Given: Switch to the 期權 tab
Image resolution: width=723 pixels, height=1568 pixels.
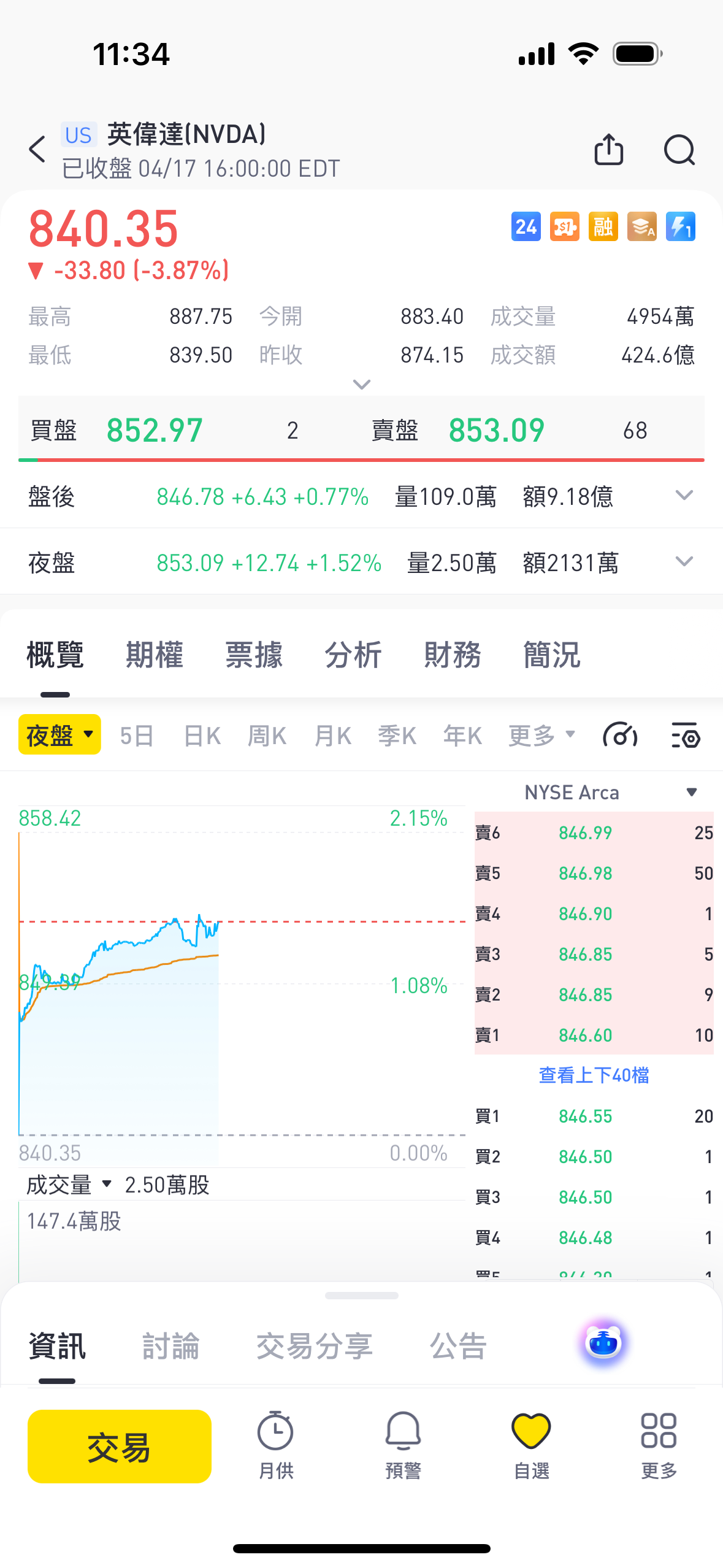Looking at the screenshot, I should (155, 655).
